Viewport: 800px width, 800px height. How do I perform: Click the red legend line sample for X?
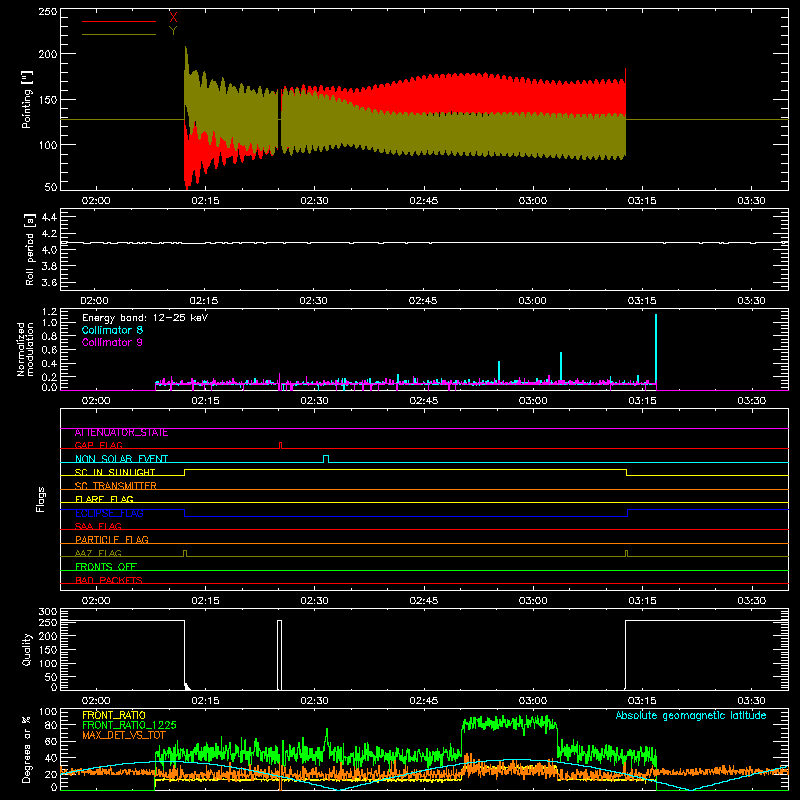coord(119,21)
